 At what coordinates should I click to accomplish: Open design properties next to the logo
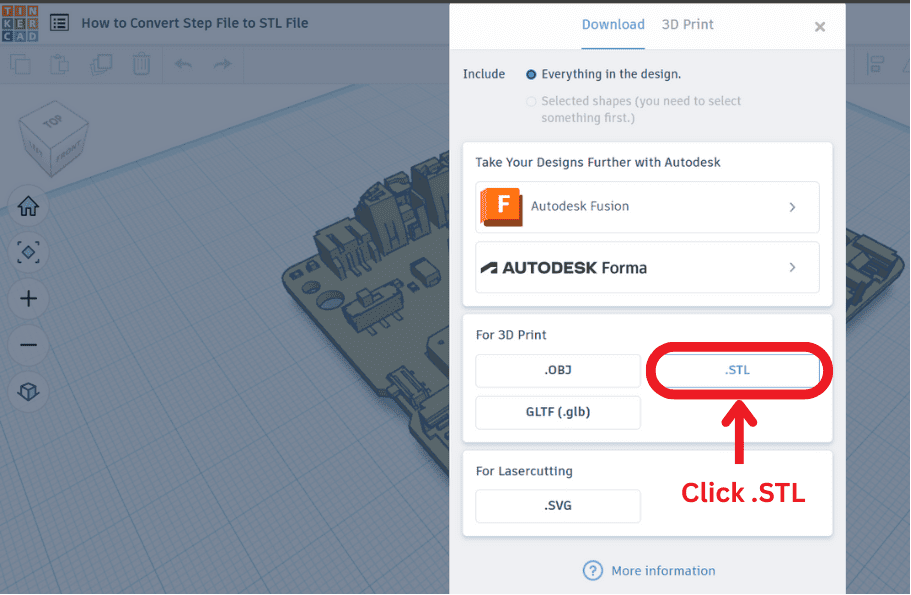tap(58, 22)
